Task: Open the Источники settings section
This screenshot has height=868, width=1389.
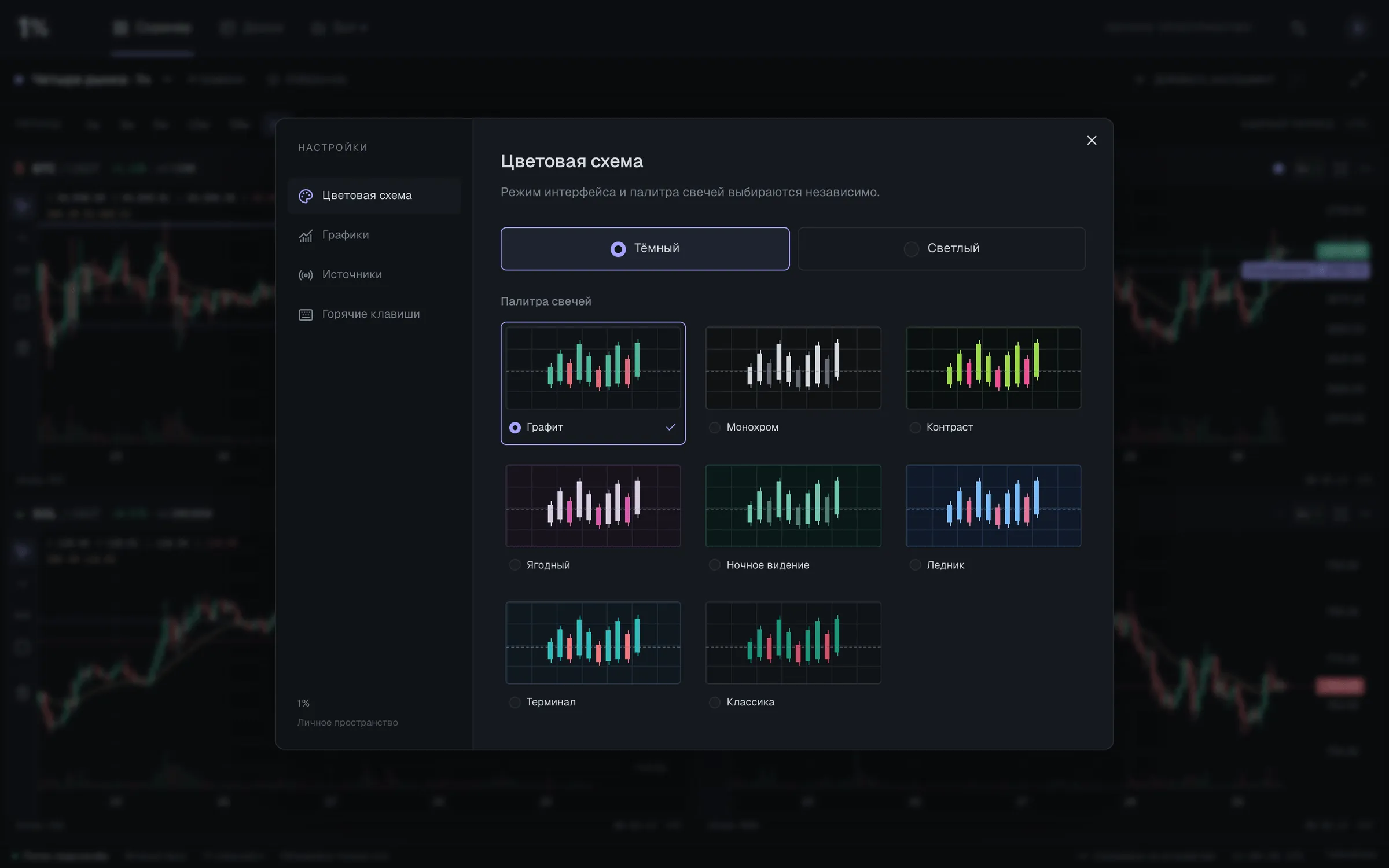Action: 374,274
